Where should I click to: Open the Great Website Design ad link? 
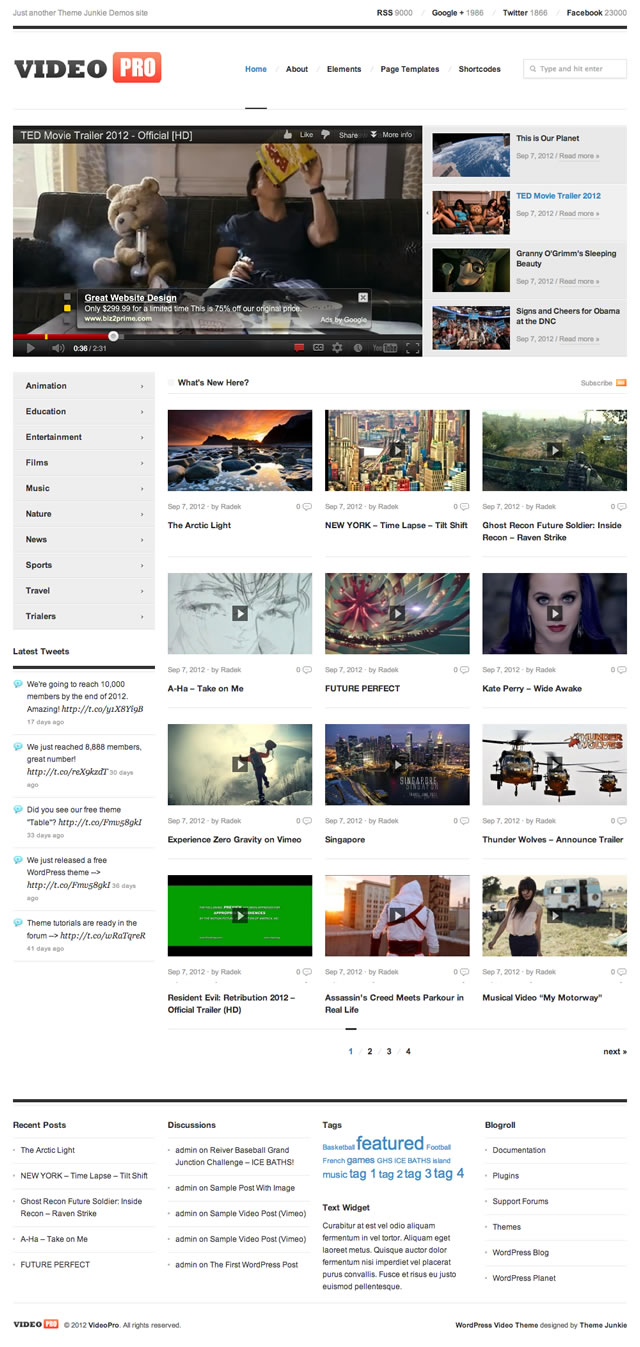(130, 298)
